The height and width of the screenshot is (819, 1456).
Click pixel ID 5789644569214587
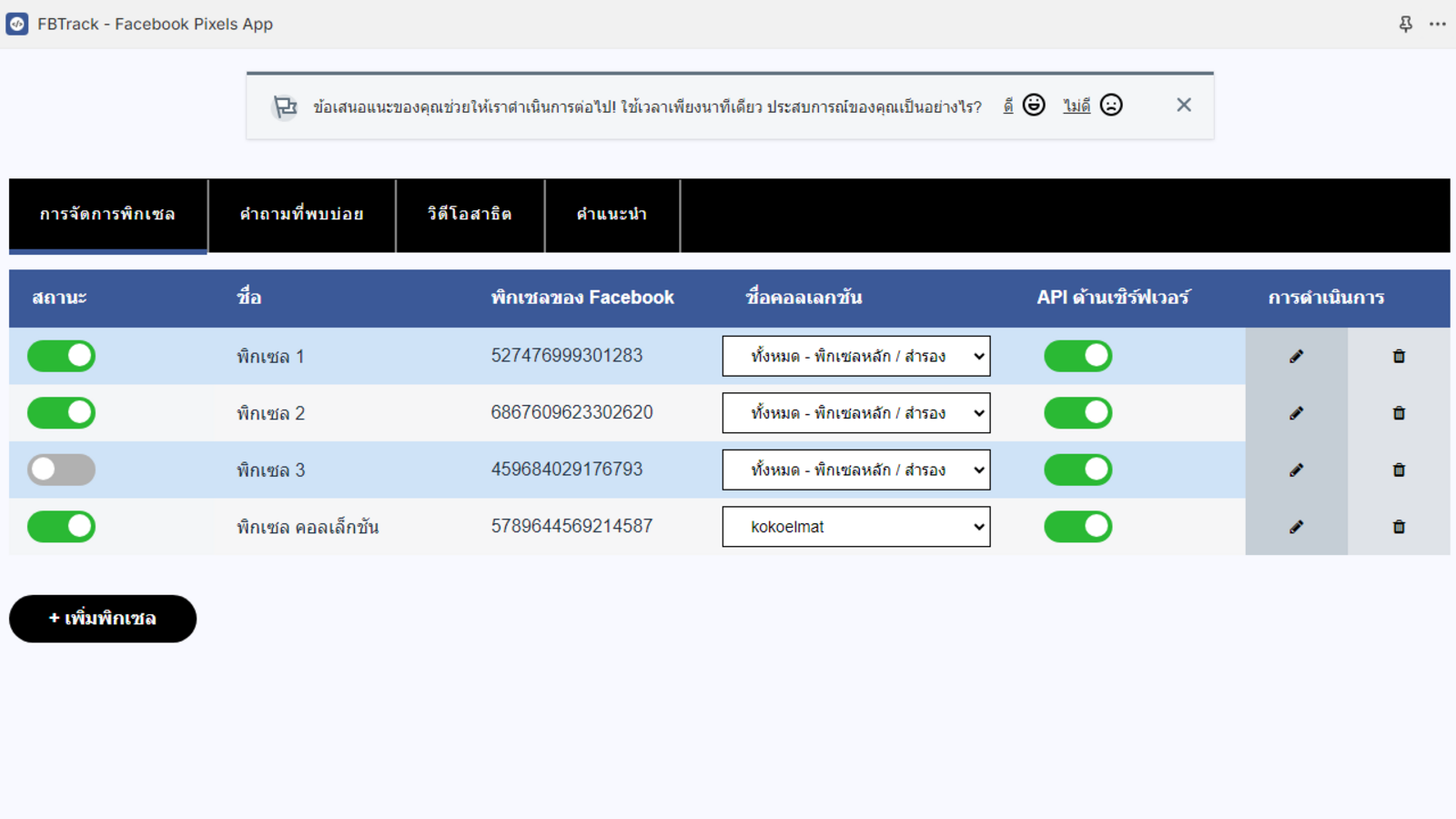pyautogui.click(x=571, y=526)
